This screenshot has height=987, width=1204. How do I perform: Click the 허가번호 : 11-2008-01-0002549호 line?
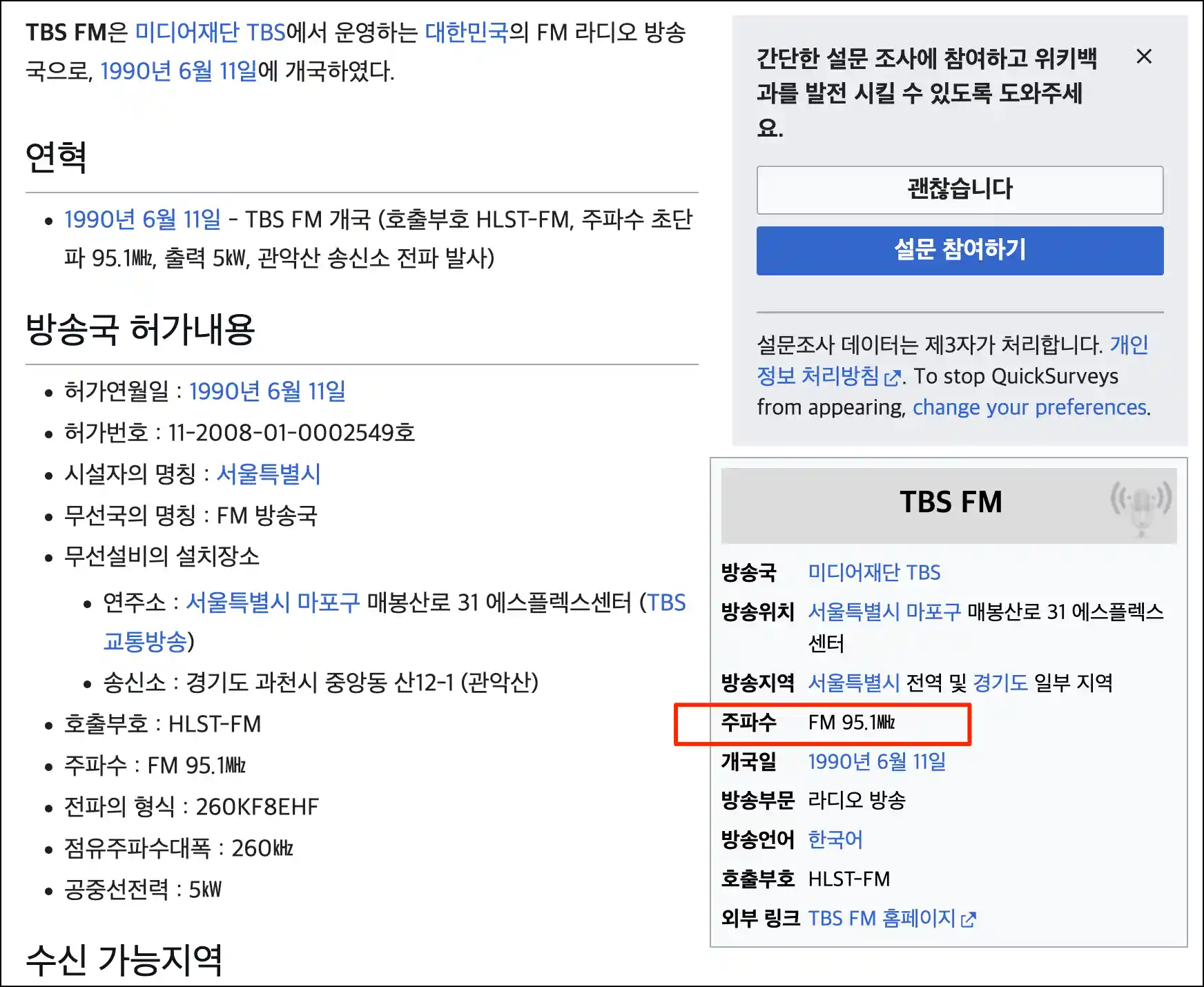tap(240, 433)
